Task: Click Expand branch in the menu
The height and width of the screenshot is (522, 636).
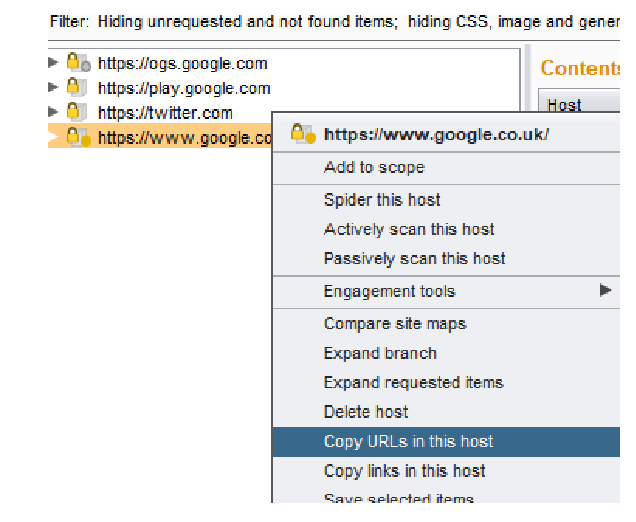Action: (x=380, y=353)
